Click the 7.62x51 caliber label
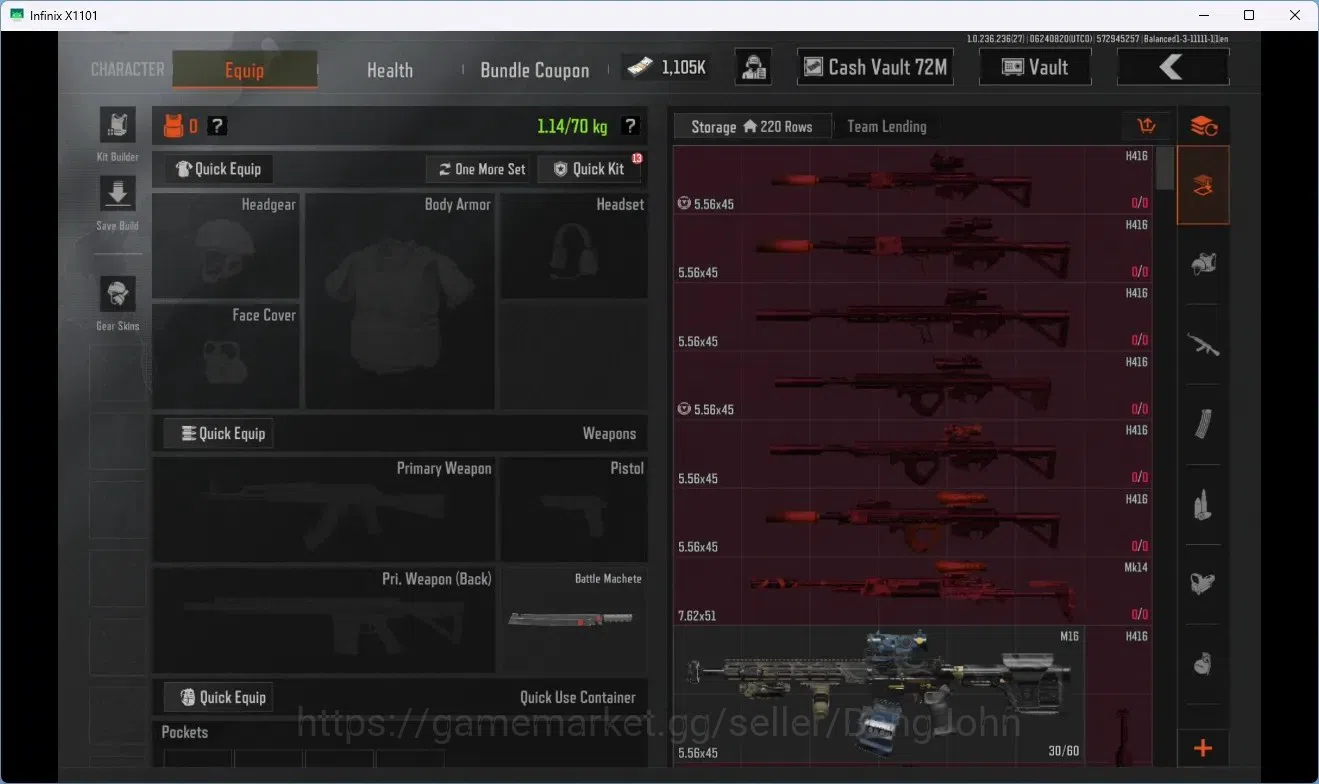The image size is (1319, 784). (697, 616)
